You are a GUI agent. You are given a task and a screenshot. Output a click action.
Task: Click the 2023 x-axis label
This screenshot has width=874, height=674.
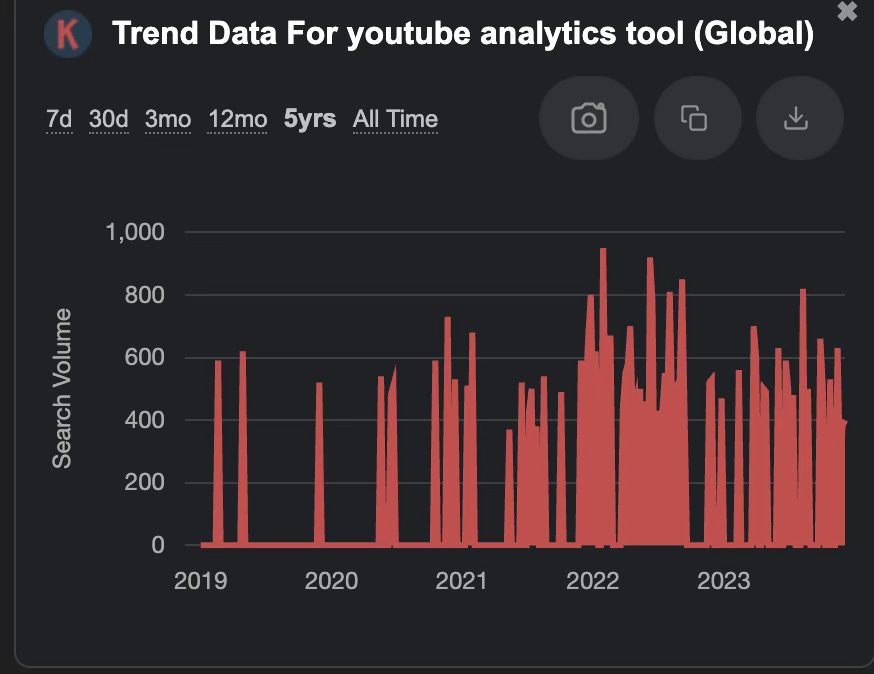tap(724, 581)
